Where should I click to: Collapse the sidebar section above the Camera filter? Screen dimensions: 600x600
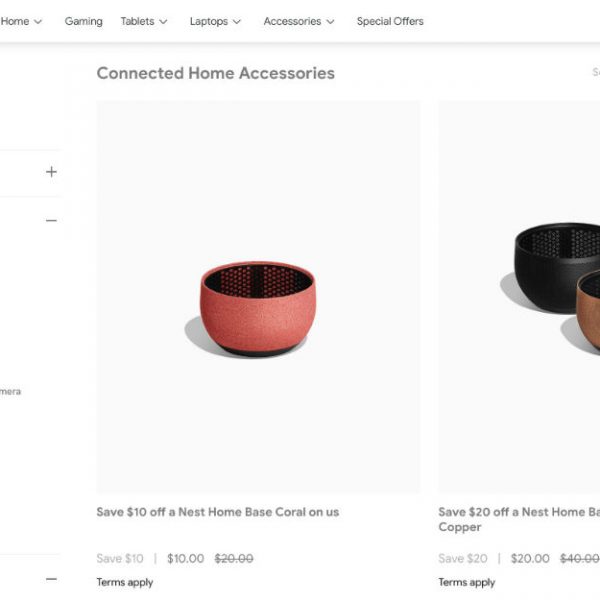click(52, 221)
